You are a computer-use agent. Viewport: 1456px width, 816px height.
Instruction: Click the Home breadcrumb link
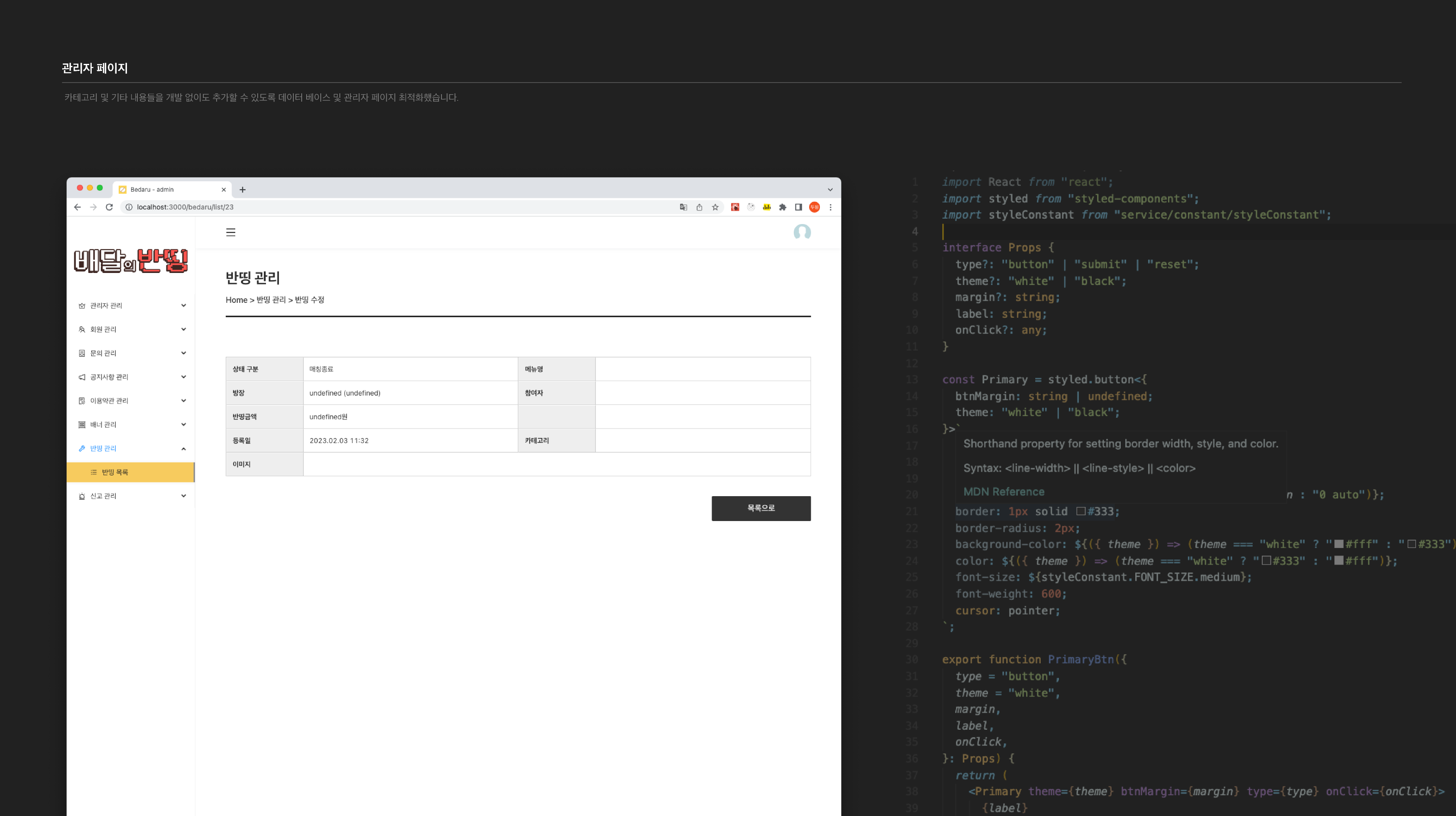[236, 300]
